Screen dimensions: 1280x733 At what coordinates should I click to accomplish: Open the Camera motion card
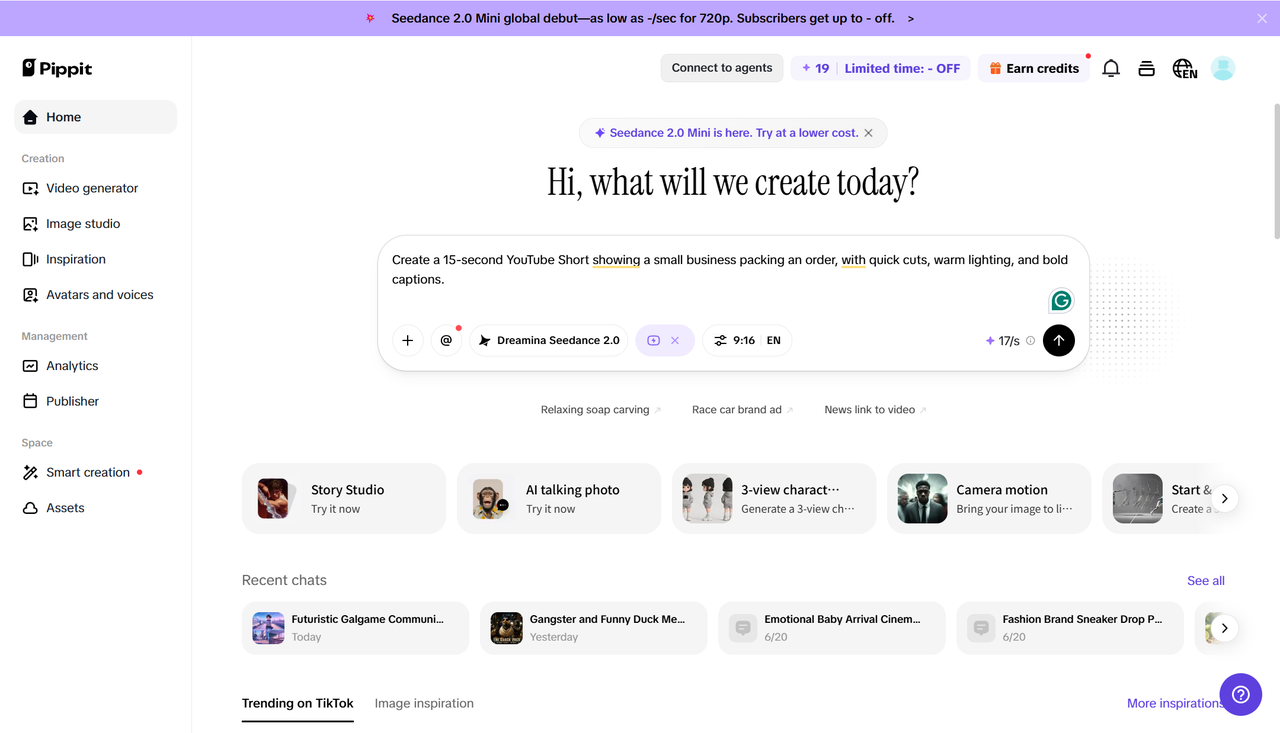click(x=989, y=498)
